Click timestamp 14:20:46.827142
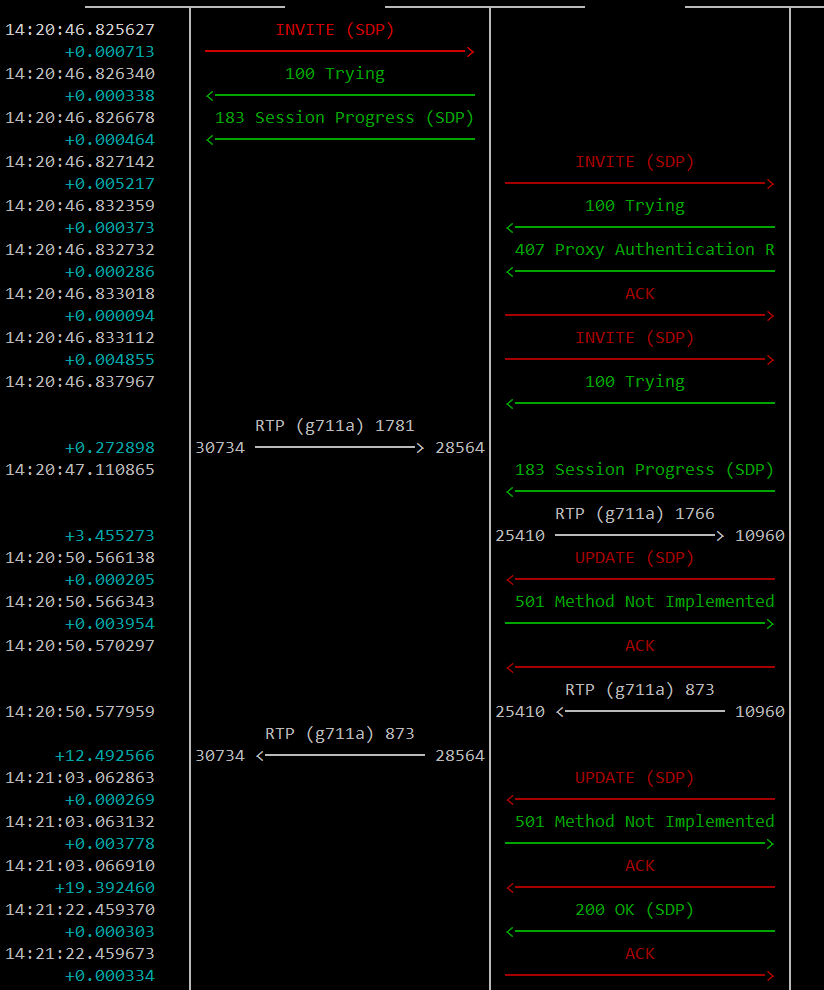This screenshot has width=824, height=990. coord(80,162)
